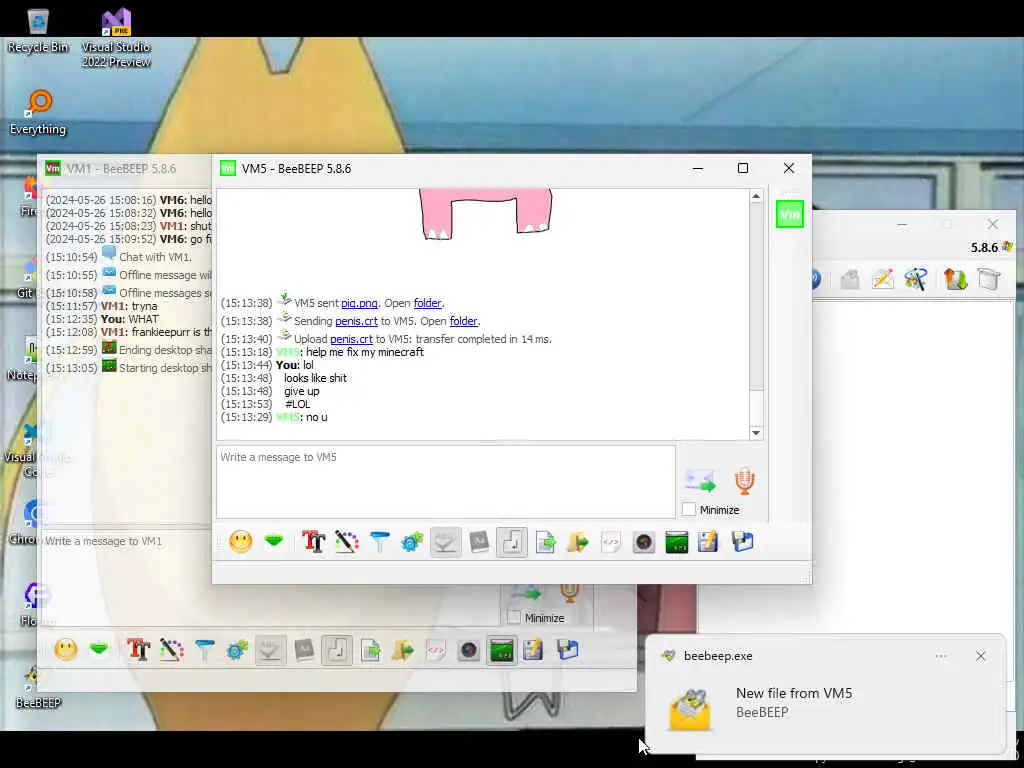Click "You: WHAT" message in VM1 chat
The width and height of the screenshot is (1024, 768).
click(x=129, y=319)
